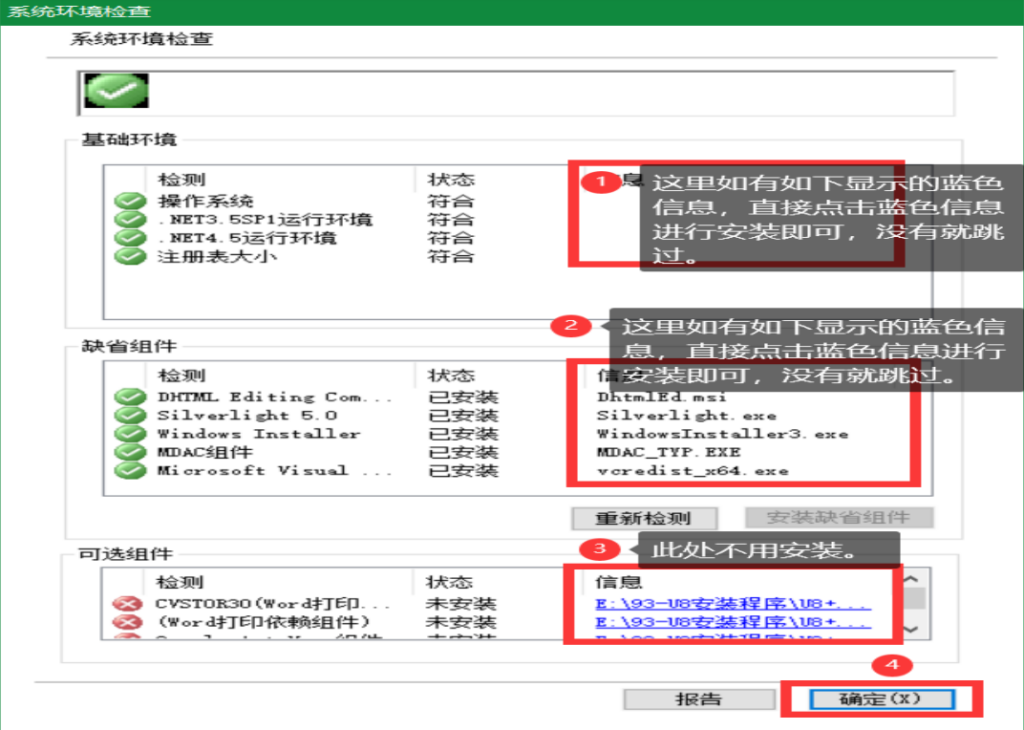Open the install path link for Word打印依赖组件

click(732, 623)
